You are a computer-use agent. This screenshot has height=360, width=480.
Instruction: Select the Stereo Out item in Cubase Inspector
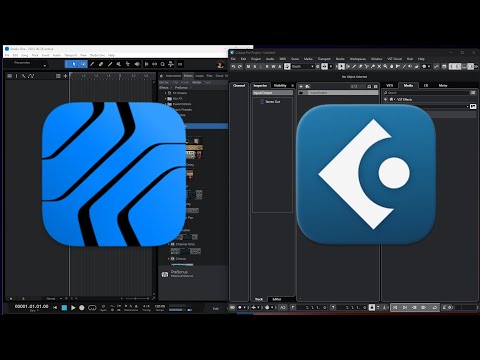point(273,102)
